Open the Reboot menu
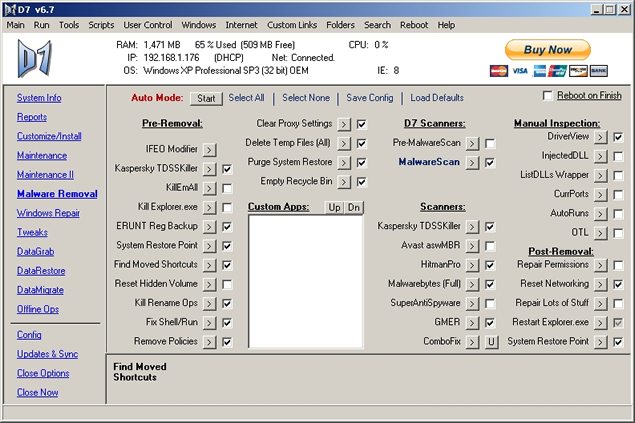Image resolution: width=635 pixels, height=423 pixels. click(414, 25)
